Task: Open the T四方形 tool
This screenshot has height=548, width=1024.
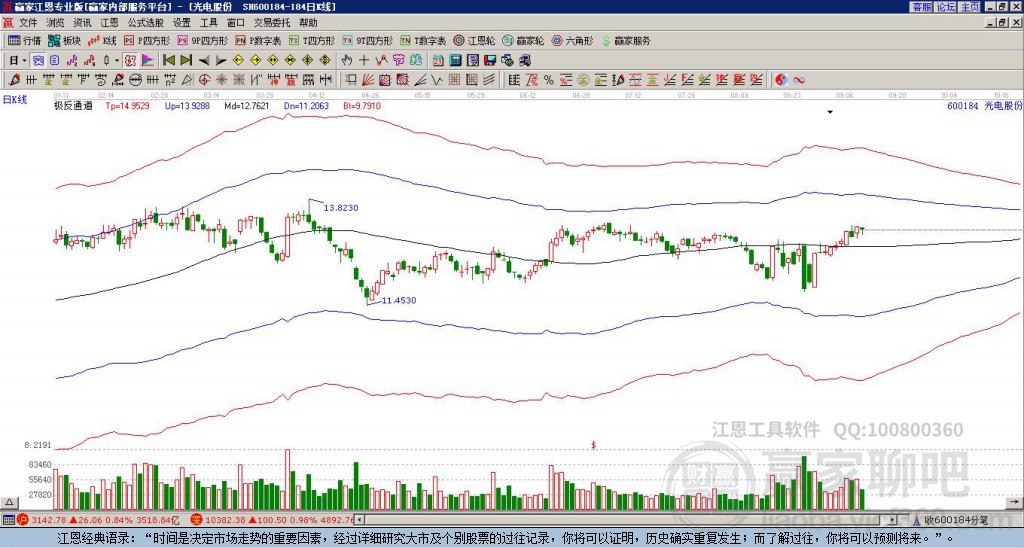Action: pyautogui.click(x=312, y=40)
